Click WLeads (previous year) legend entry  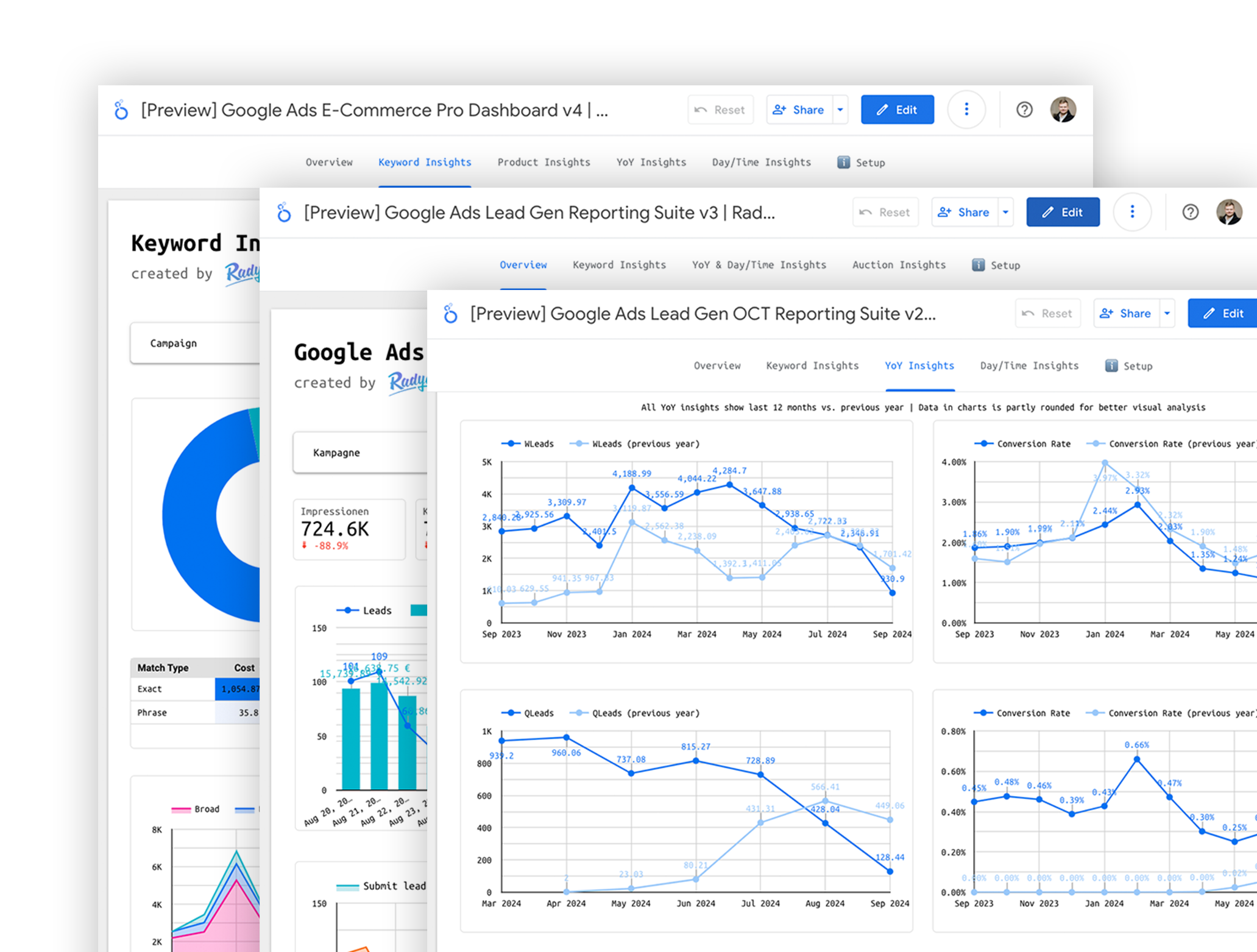click(634, 443)
